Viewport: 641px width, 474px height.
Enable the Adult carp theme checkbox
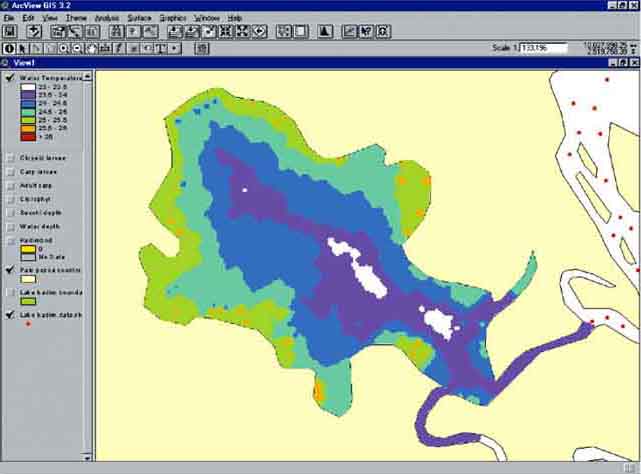(x=10, y=185)
